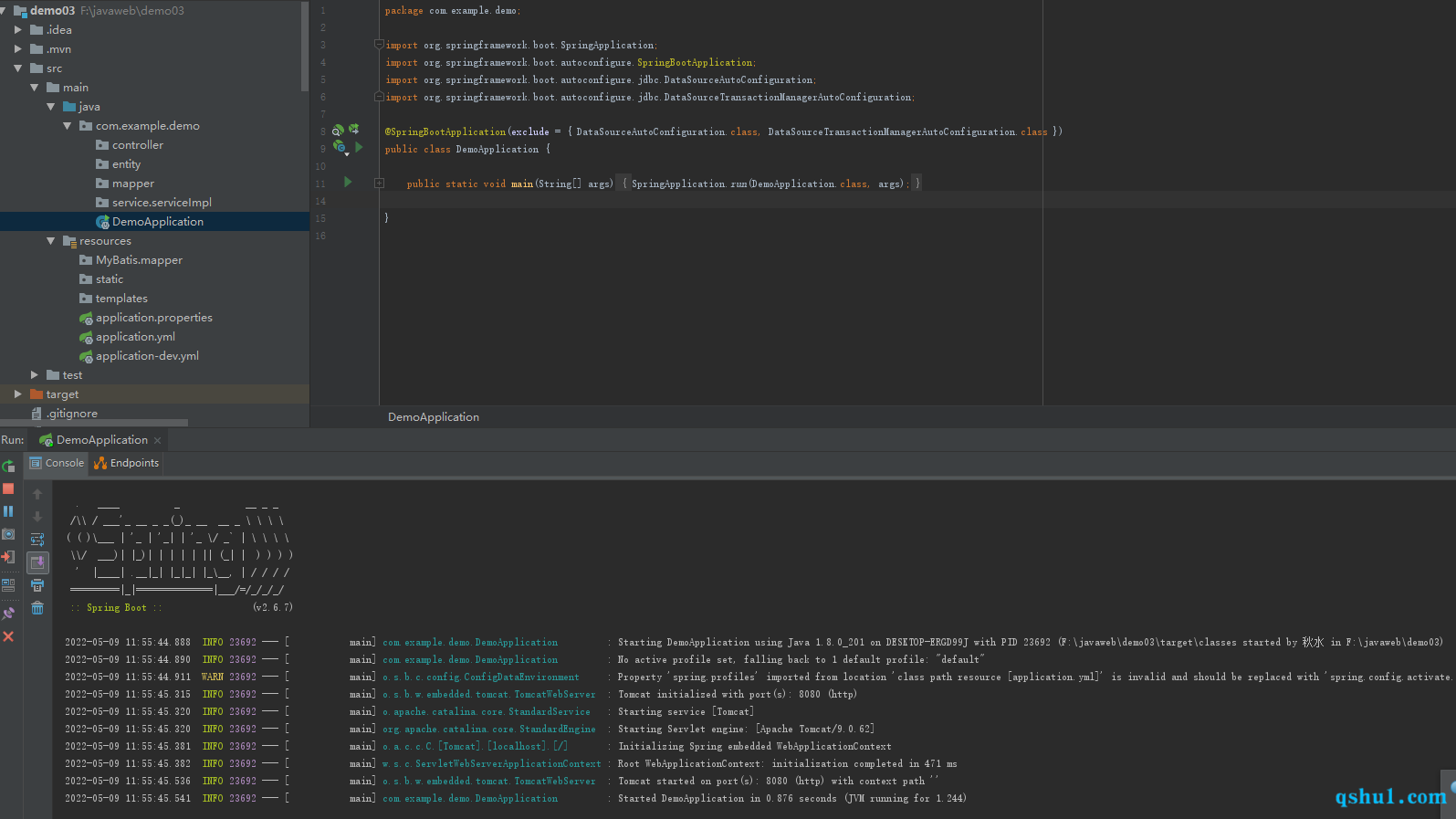Collapse the src folder

pyautogui.click(x=18, y=68)
